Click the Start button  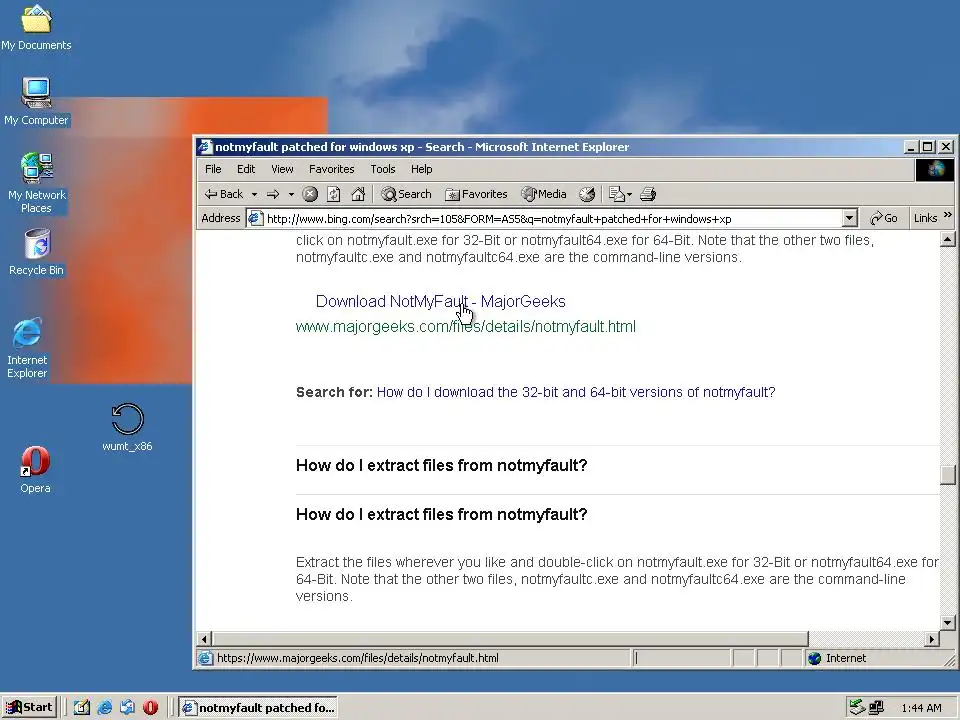[x=29, y=707]
